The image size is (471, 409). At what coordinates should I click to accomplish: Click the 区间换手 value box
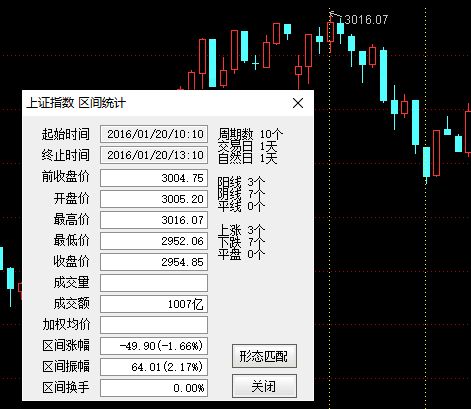click(154, 388)
